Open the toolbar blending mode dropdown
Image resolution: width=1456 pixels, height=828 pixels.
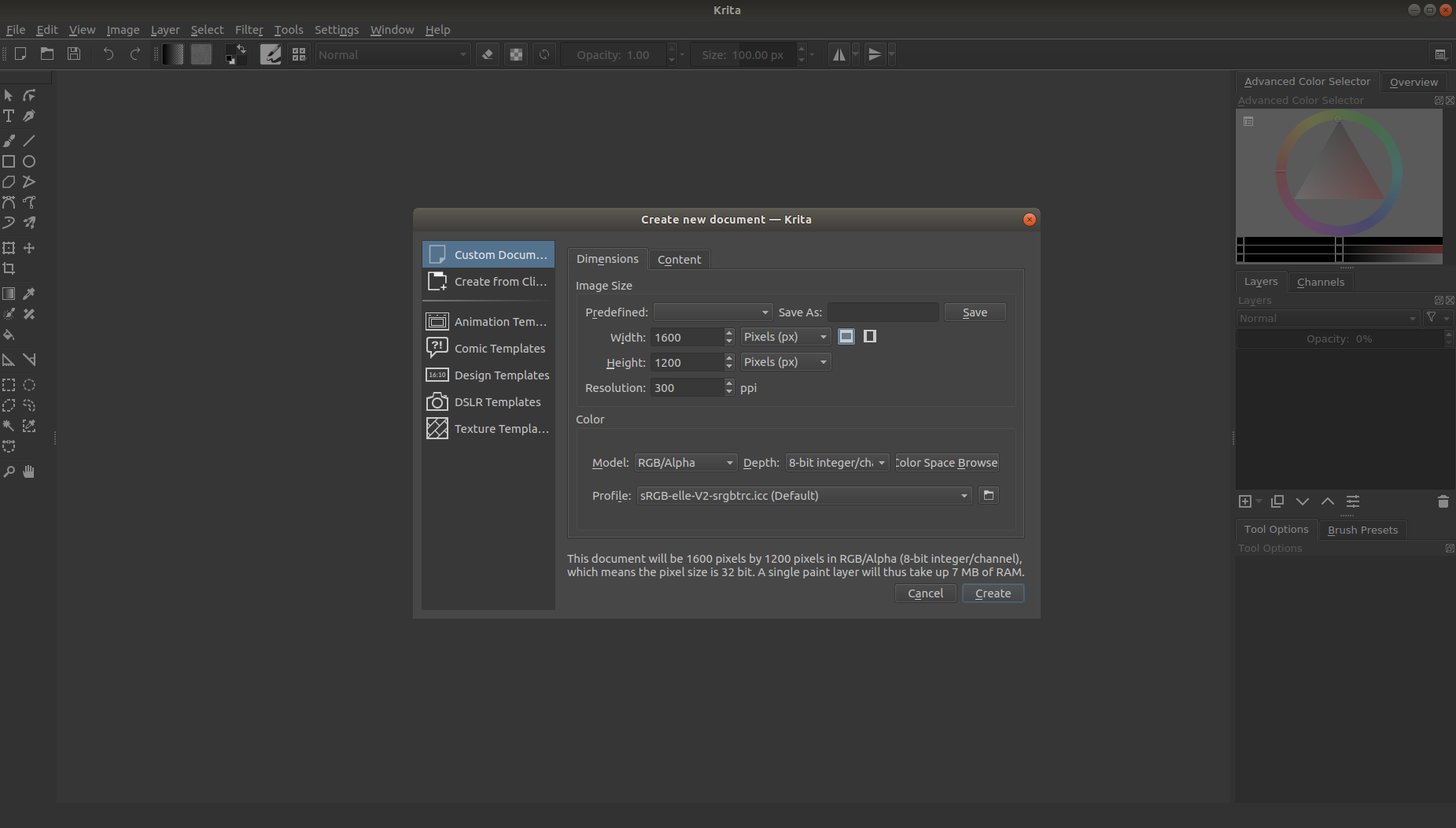coord(393,55)
